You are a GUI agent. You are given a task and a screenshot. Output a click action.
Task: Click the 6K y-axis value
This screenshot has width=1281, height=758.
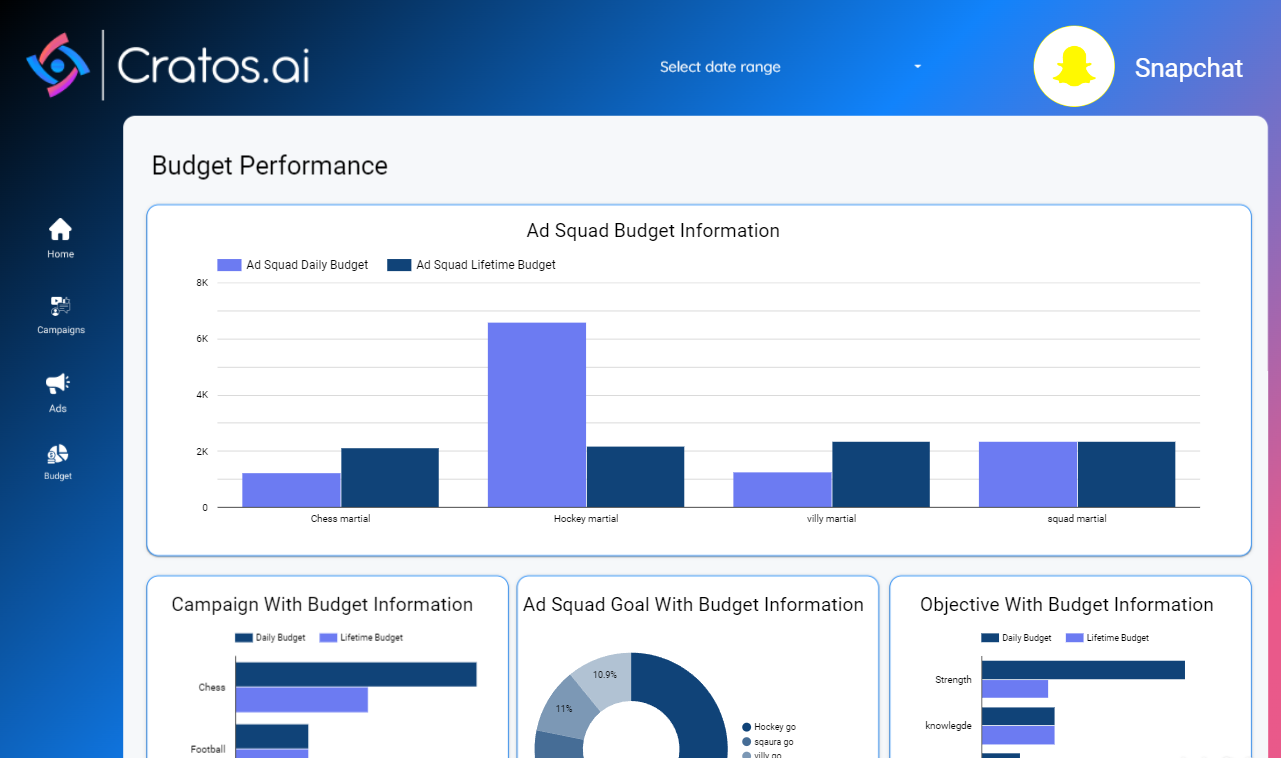coord(202,339)
